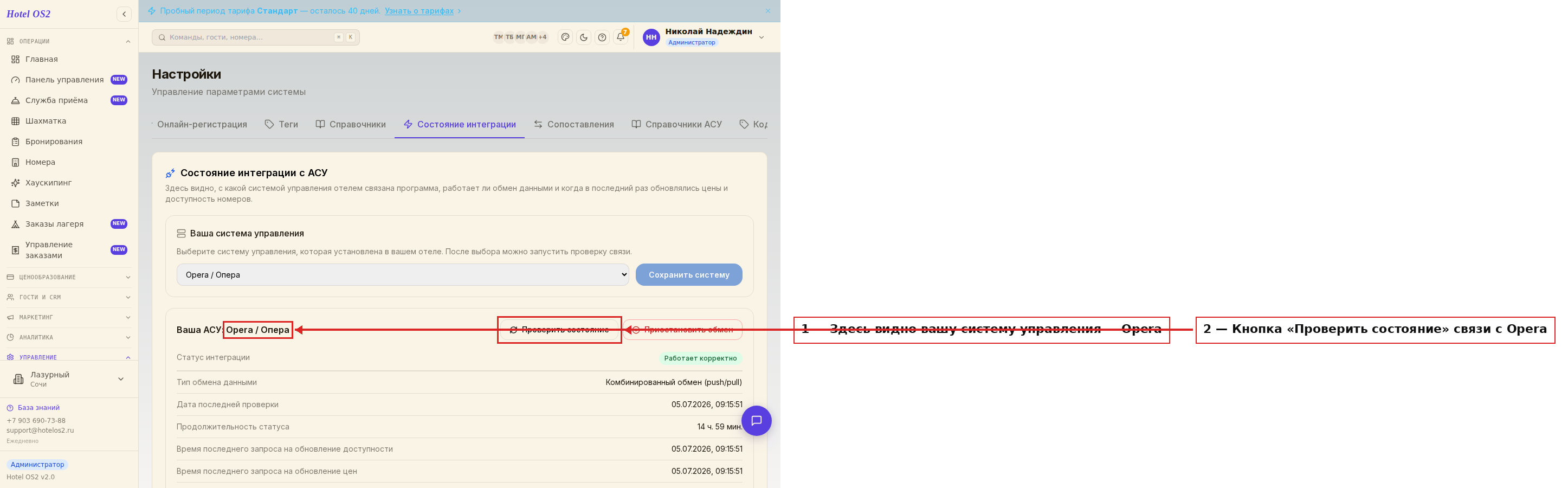The width and height of the screenshot is (1568, 488).
Task: Open the help question mark icon
Action: point(602,37)
